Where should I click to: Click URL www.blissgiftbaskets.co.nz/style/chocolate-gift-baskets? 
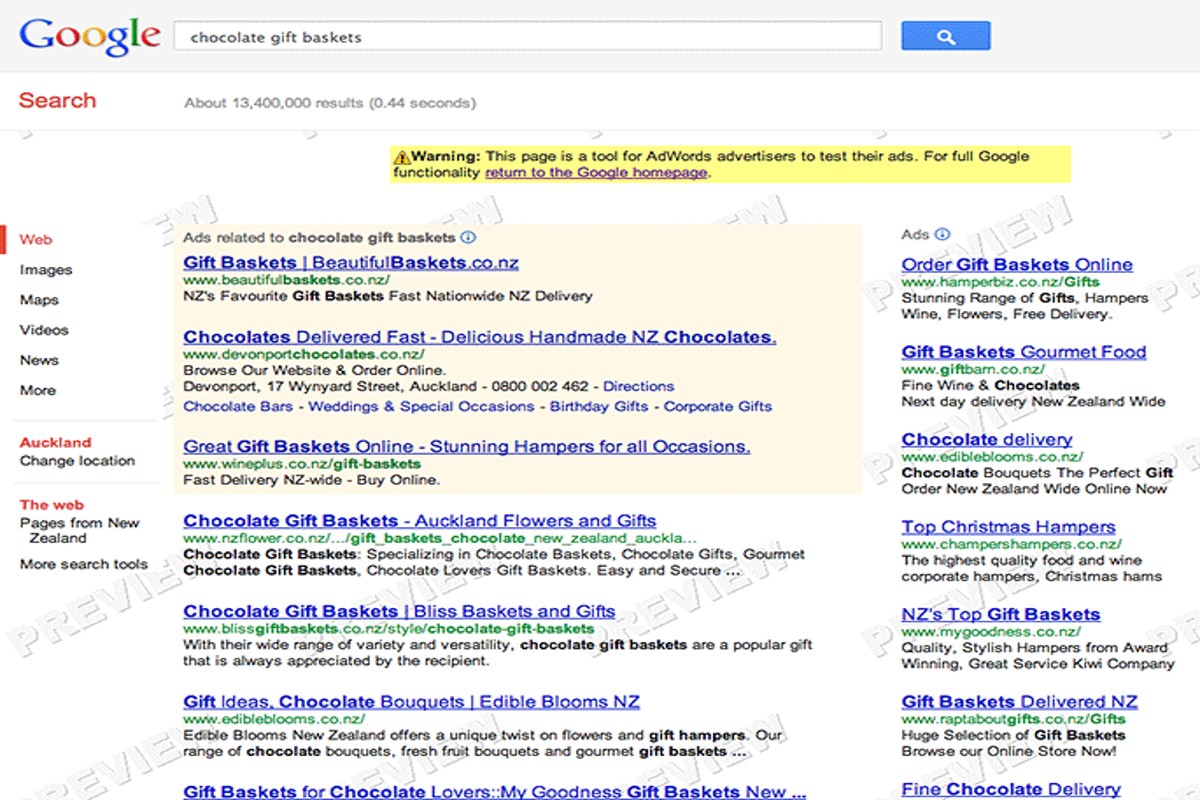(x=389, y=629)
